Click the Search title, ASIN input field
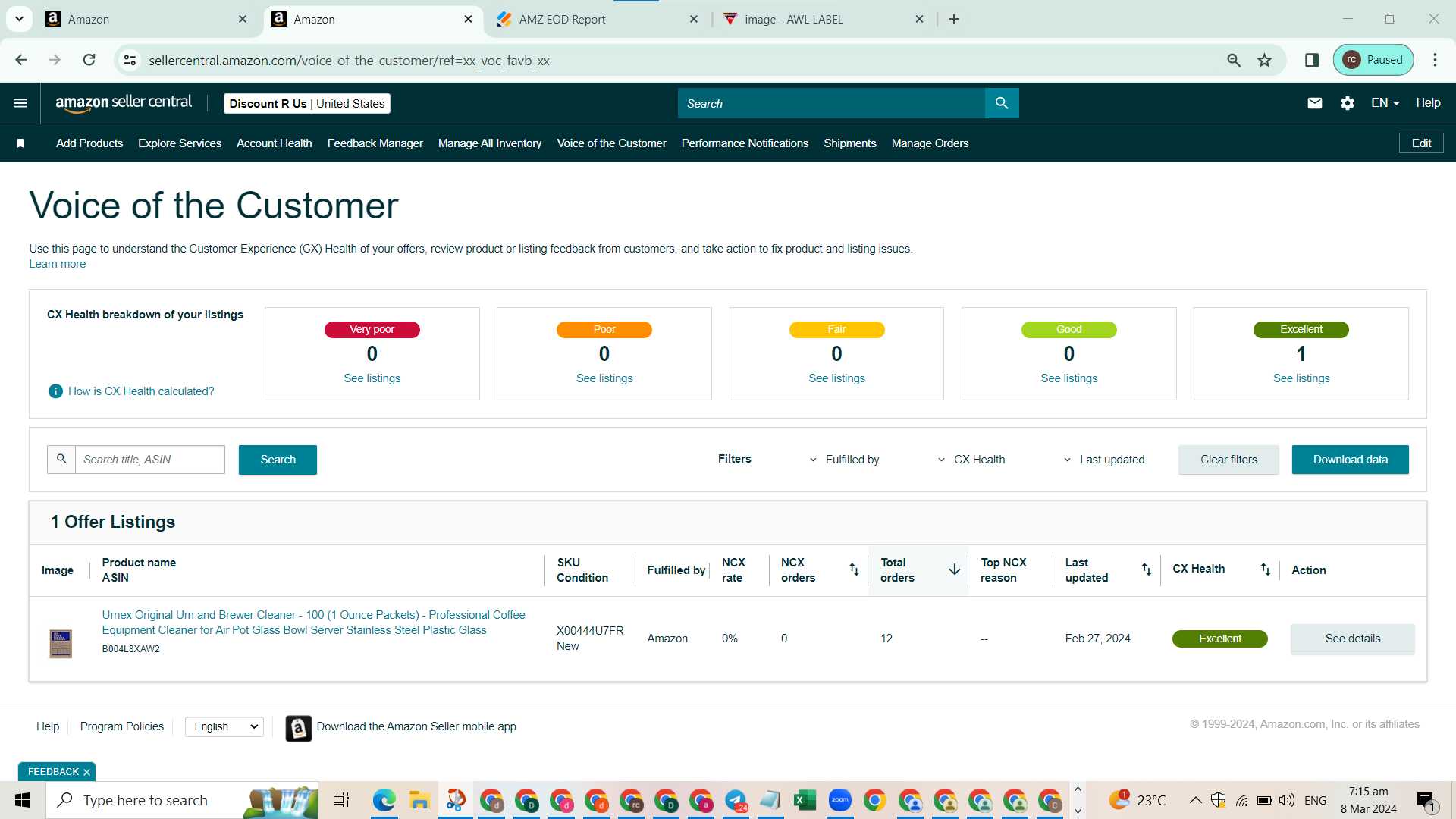Screen dimensions: 1456x819 coord(150,460)
